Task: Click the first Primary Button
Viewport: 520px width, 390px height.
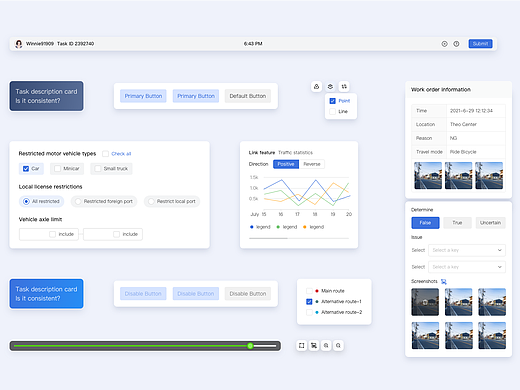Action: click(x=143, y=96)
